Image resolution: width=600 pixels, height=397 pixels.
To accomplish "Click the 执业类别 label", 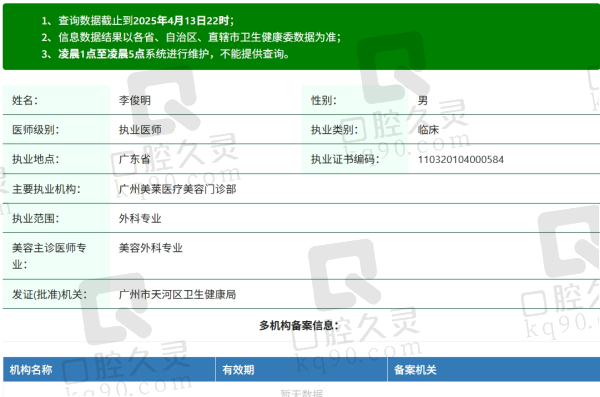I will 334,130.
